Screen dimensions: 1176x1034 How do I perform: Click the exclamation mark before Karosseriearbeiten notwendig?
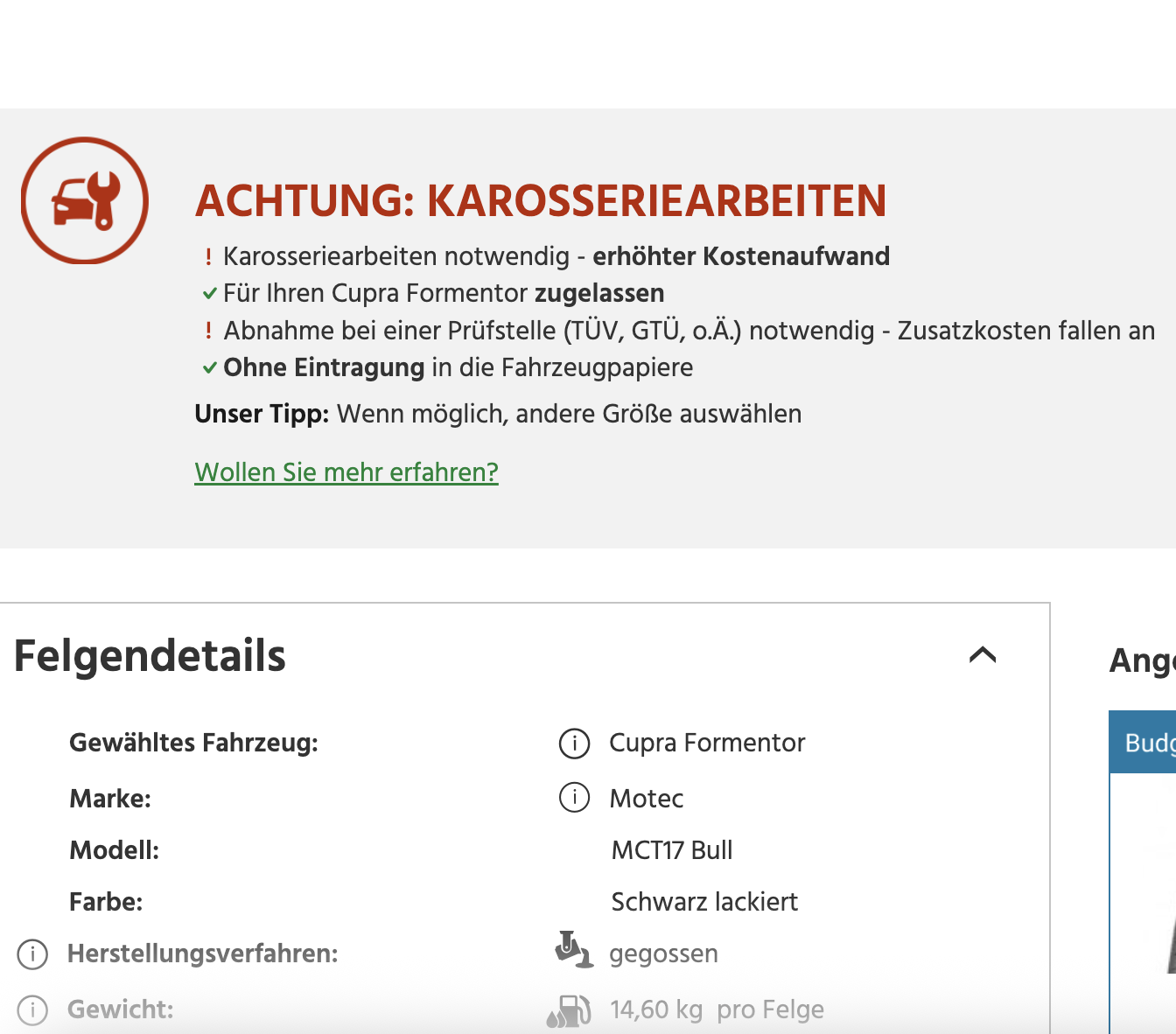(208, 256)
